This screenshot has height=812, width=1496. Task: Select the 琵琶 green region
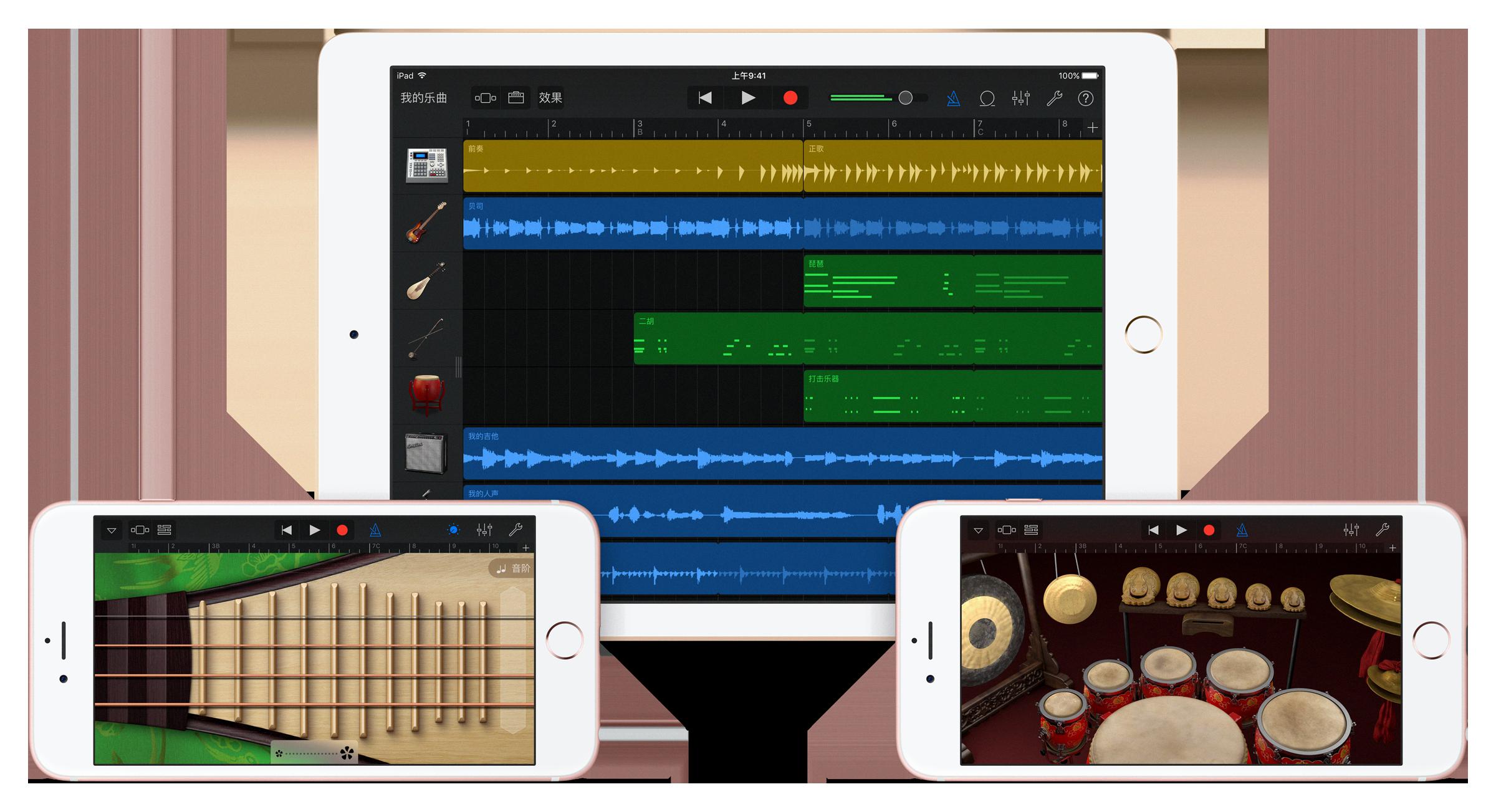coord(953,281)
